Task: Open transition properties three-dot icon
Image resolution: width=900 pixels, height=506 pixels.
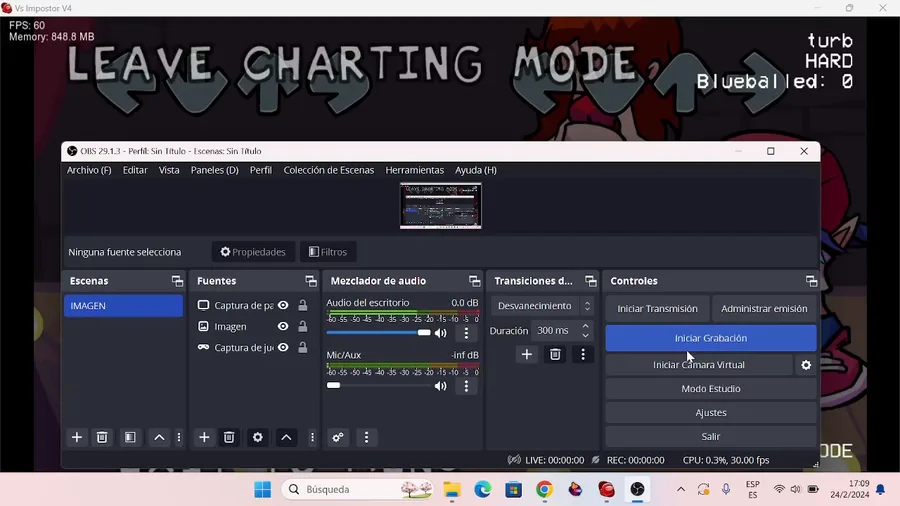Action: tap(583, 355)
